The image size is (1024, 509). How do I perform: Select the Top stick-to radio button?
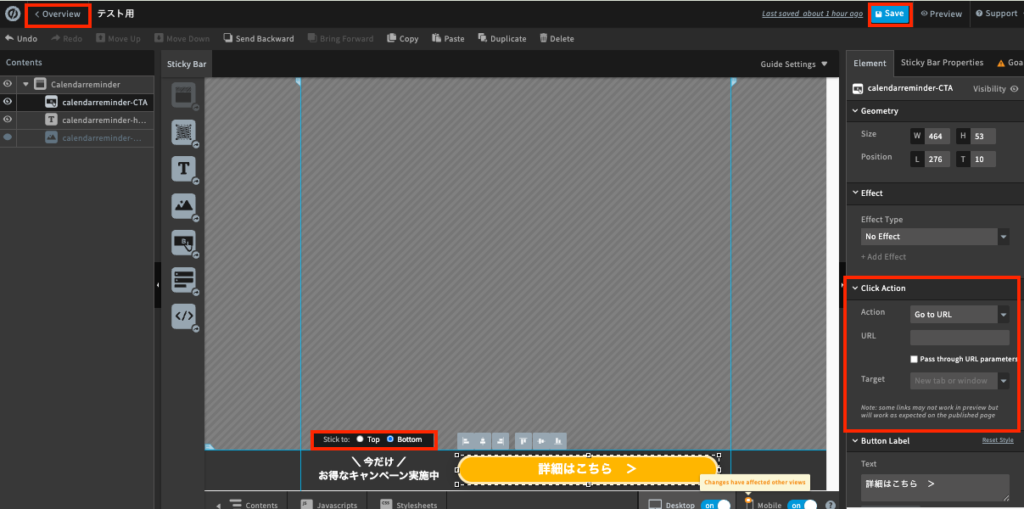pyautogui.click(x=360, y=439)
